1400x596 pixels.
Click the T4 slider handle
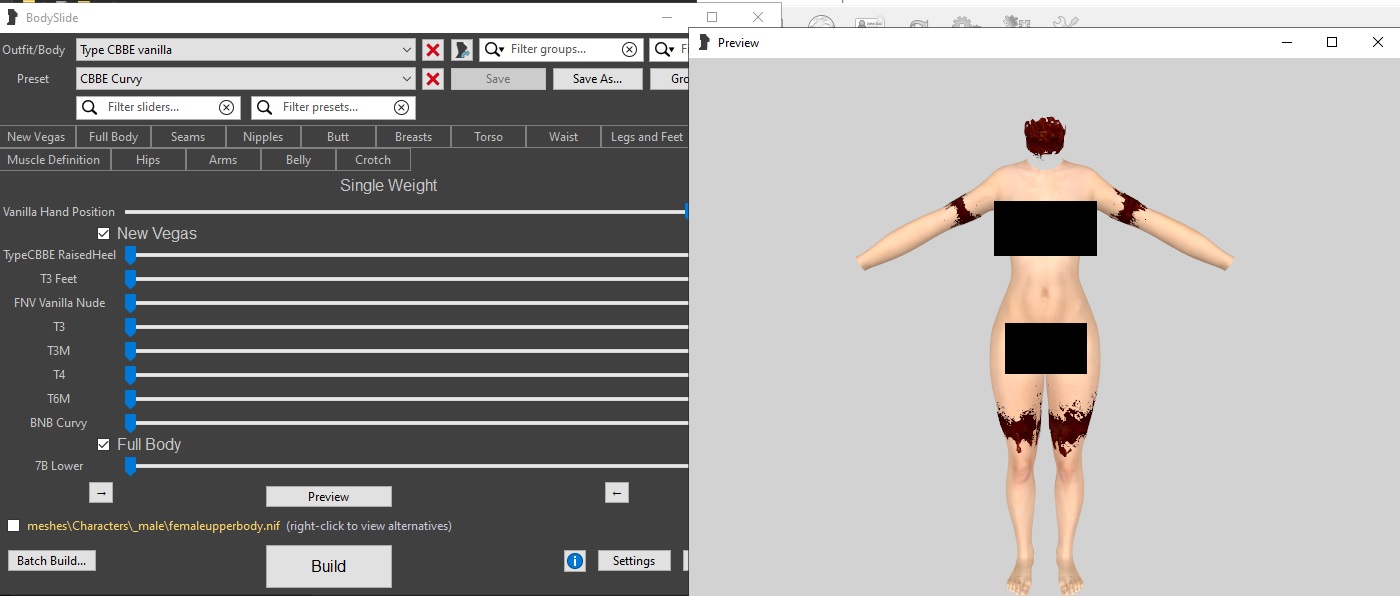click(x=130, y=375)
